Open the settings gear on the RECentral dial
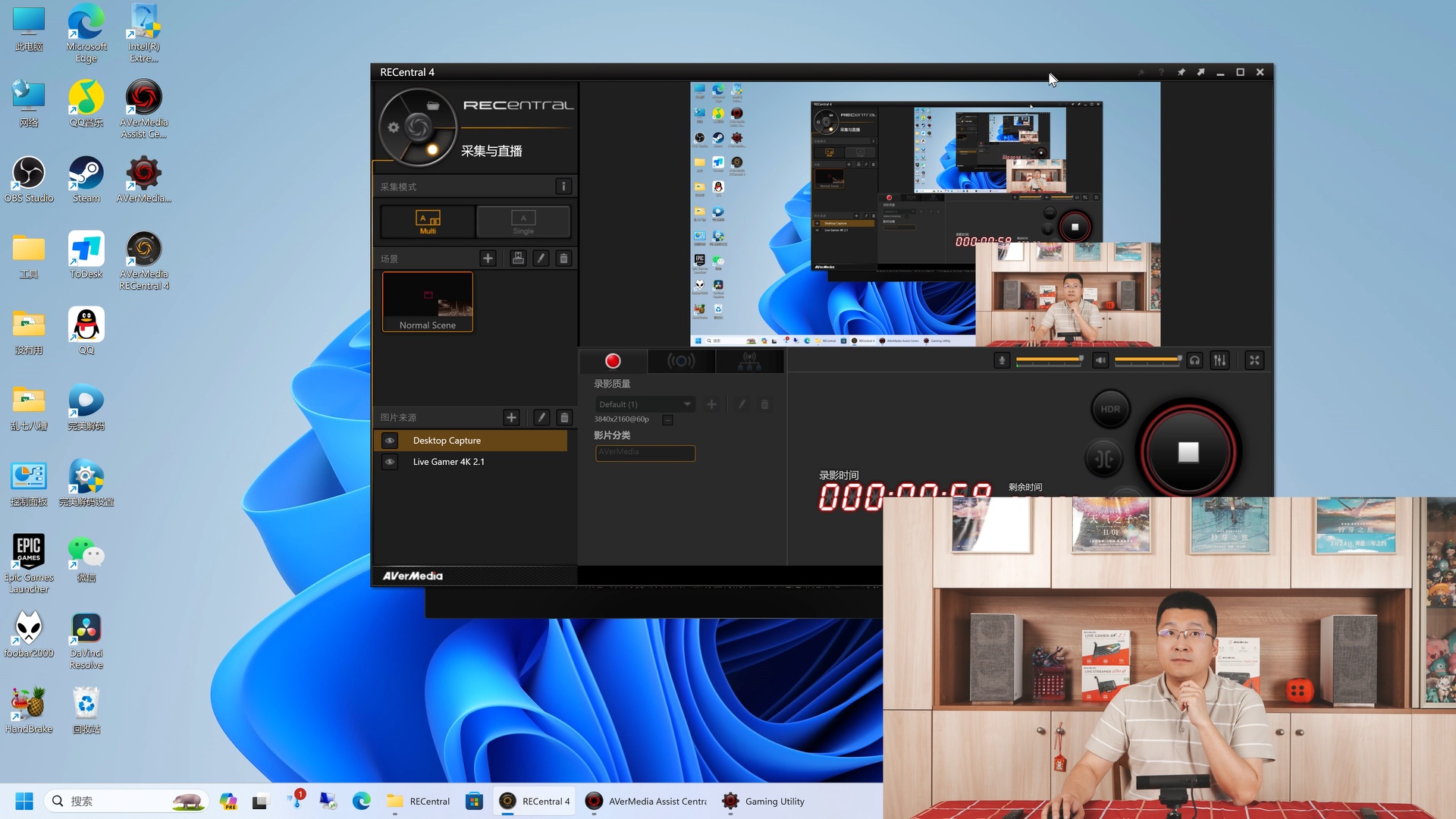The width and height of the screenshot is (1456, 819). (x=393, y=127)
